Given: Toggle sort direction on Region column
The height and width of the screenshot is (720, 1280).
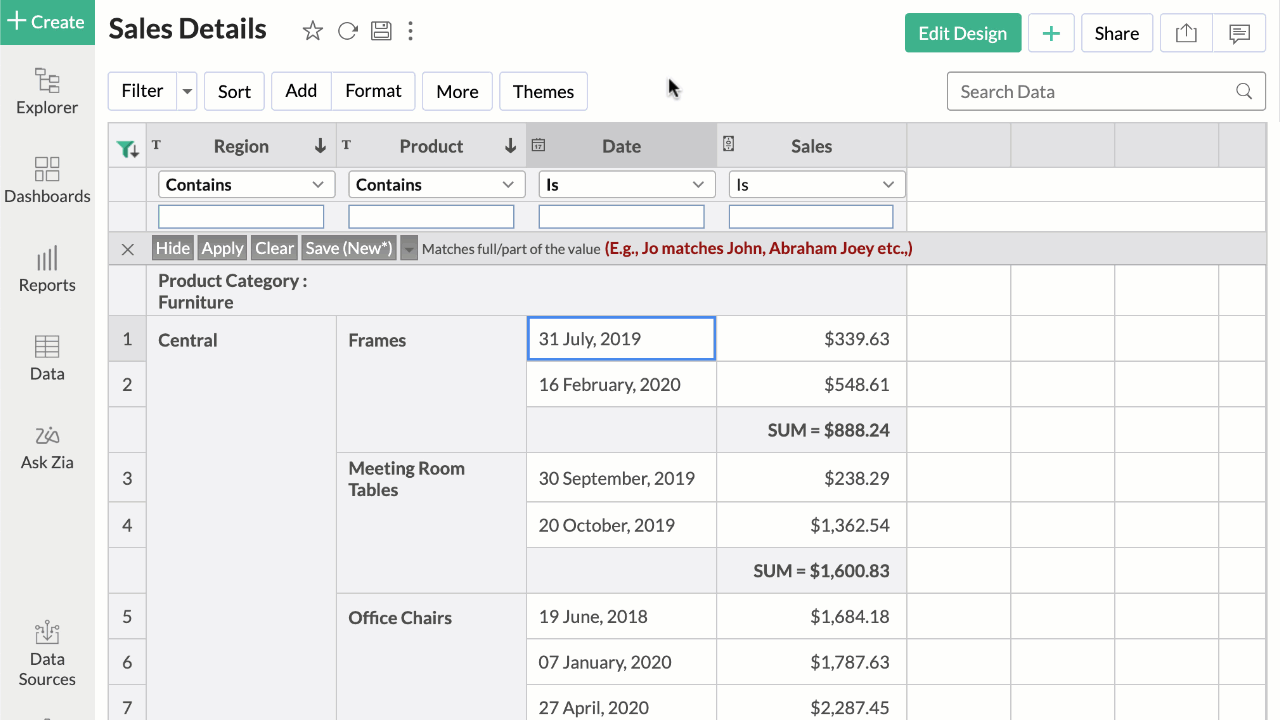Looking at the screenshot, I should point(320,146).
